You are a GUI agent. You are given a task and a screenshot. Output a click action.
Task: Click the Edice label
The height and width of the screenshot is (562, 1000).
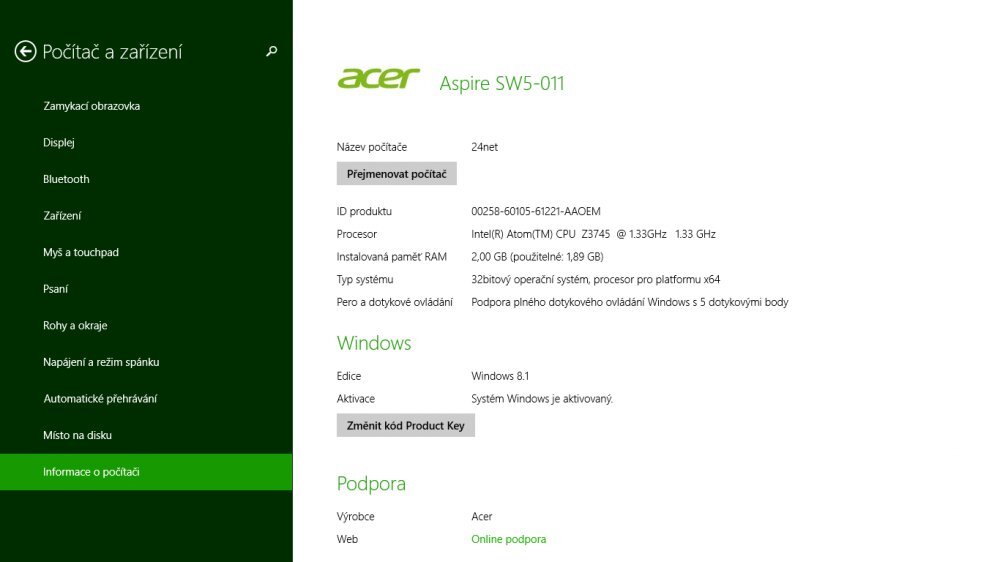(x=349, y=376)
